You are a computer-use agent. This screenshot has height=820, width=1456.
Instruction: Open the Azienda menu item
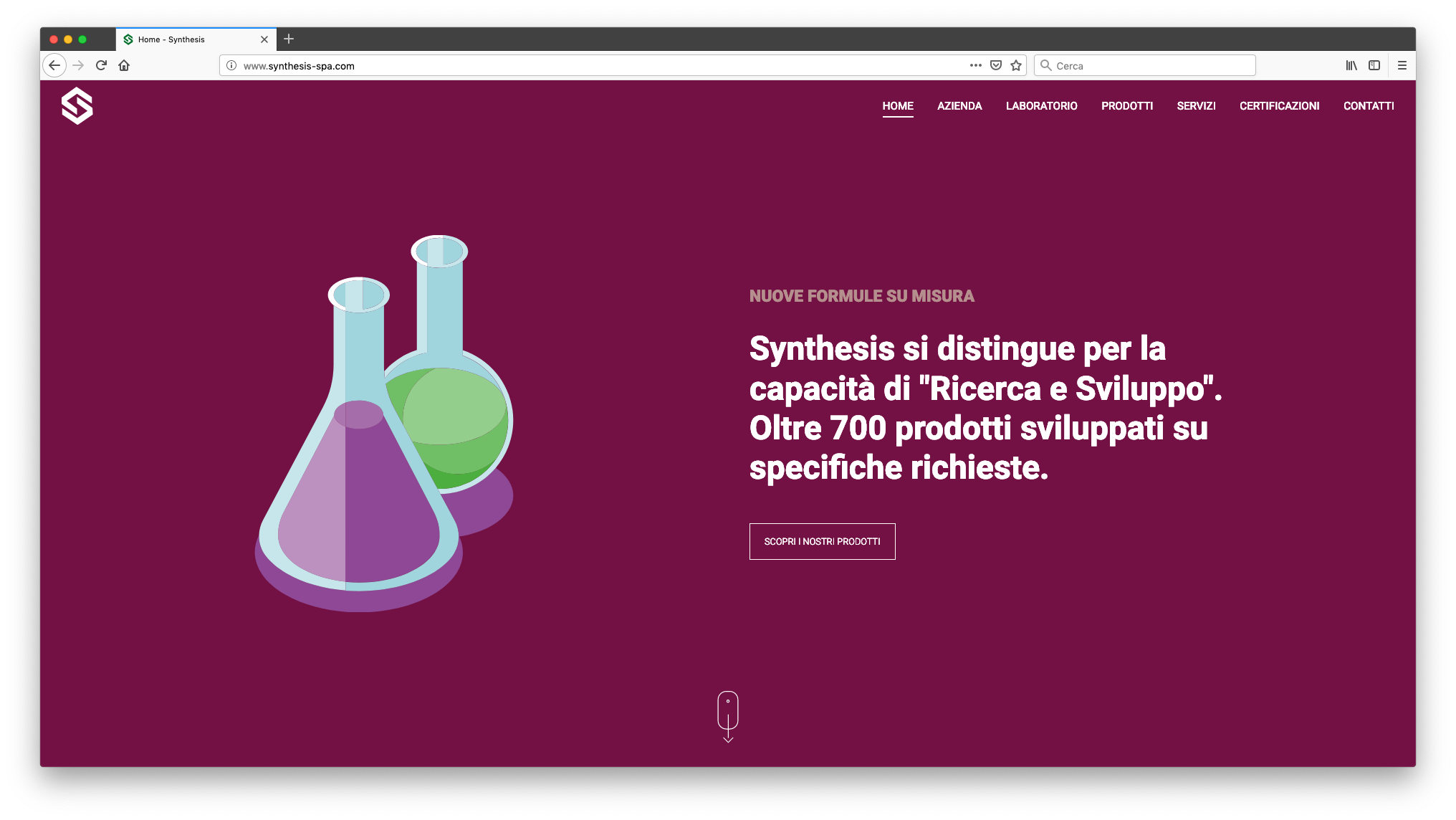[x=959, y=106]
